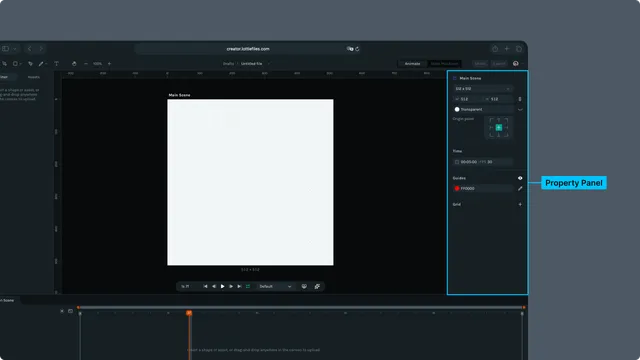Image resolution: width=640 pixels, height=360 pixels.
Task: Zoom in with the plus icon
Action: pos(109,64)
